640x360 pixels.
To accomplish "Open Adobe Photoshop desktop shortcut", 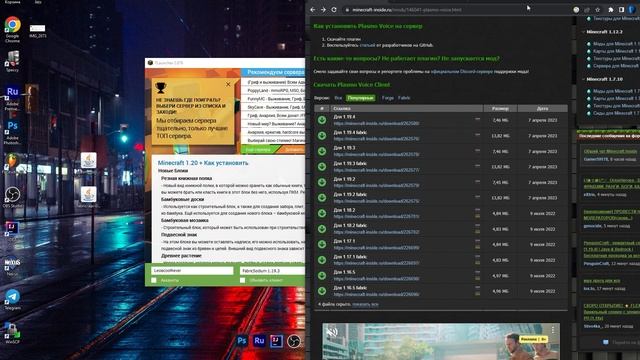I will tap(13, 132).
